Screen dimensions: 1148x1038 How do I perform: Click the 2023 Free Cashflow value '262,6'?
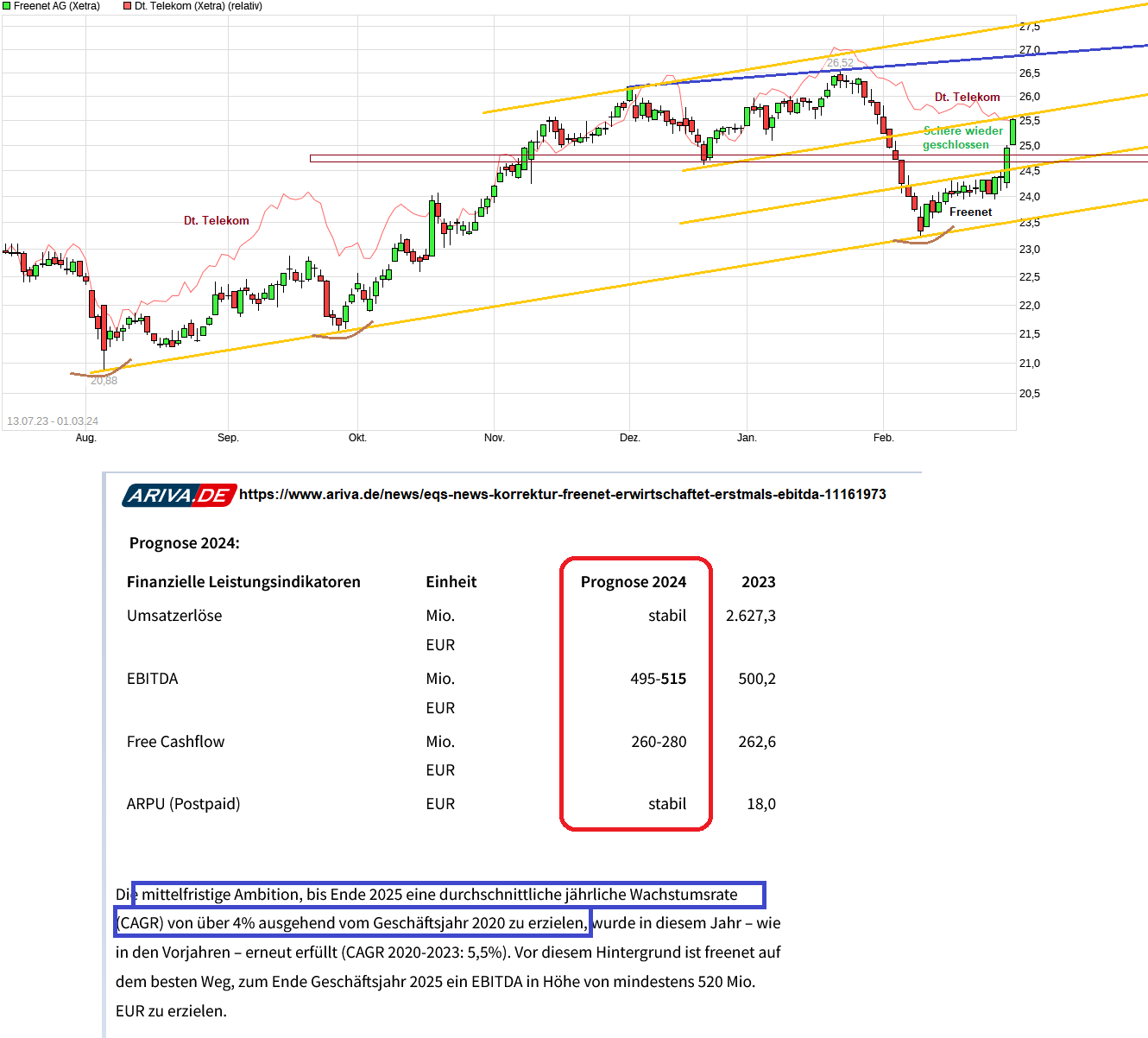click(757, 742)
